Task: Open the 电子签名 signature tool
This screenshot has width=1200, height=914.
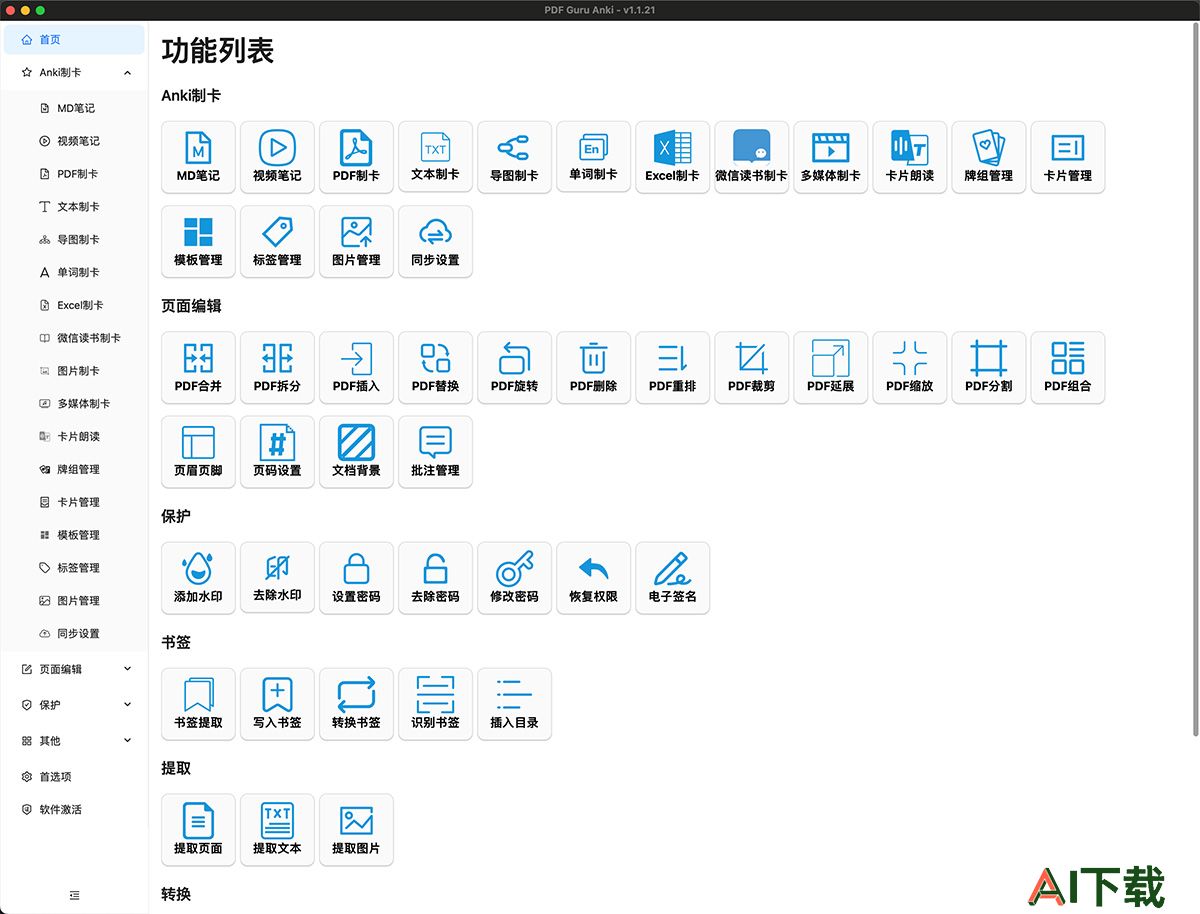Action: point(672,577)
